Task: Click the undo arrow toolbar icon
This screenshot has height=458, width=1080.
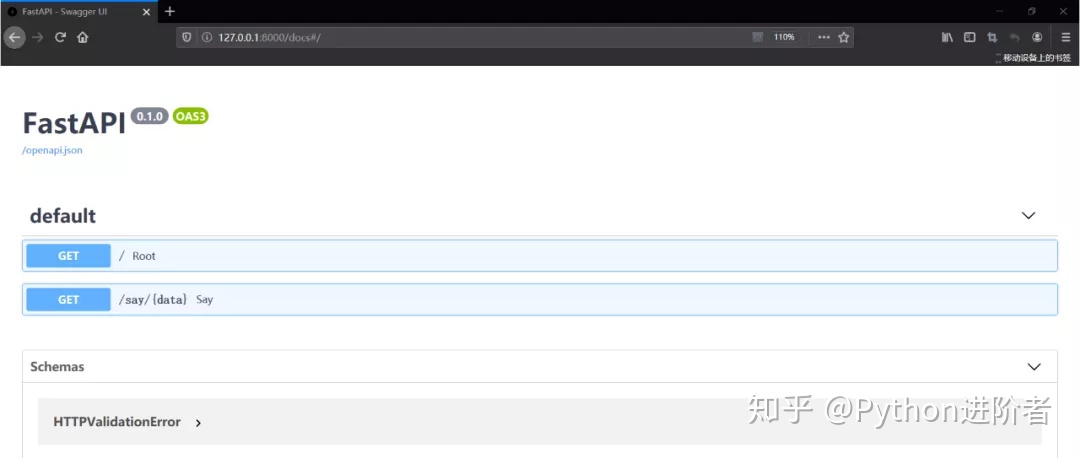Action: coord(1015,37)
